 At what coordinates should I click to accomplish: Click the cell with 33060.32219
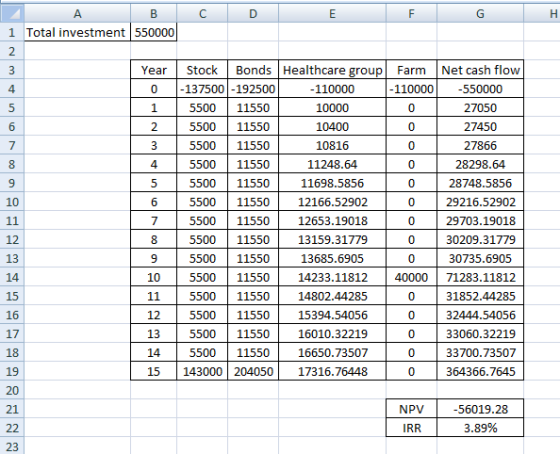(x=480, y=334)
